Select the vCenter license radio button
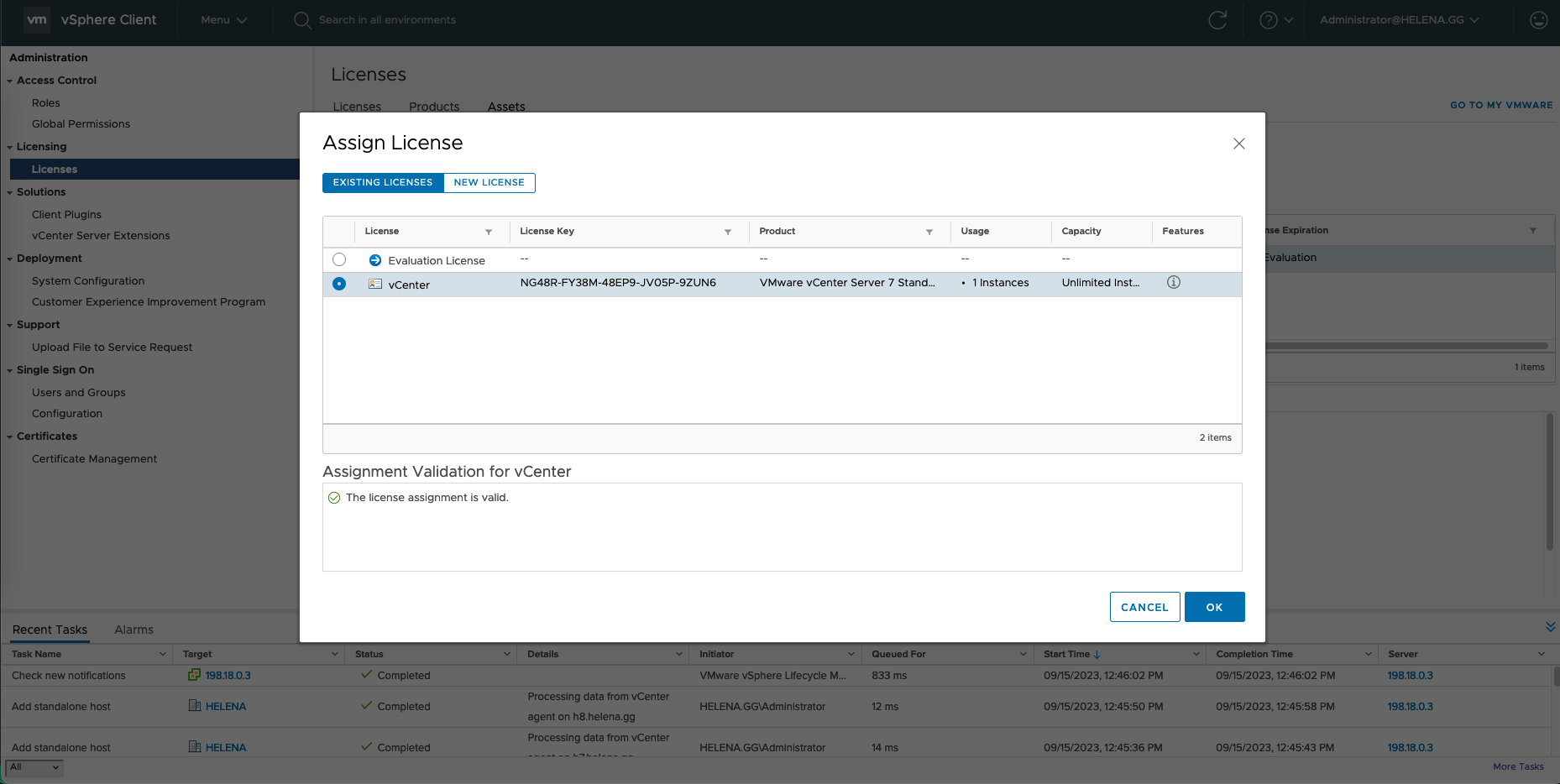Viewport: 1560px width, 784px height. point(339,285)
